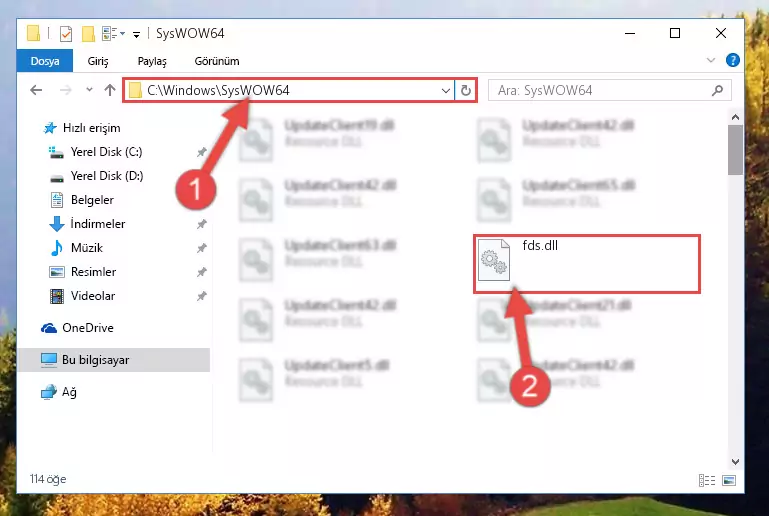Image resolution: width=769 pixels, height=516 pixels.
Task: Click the search magnifier icon
Action: click(x=717, y=91)
